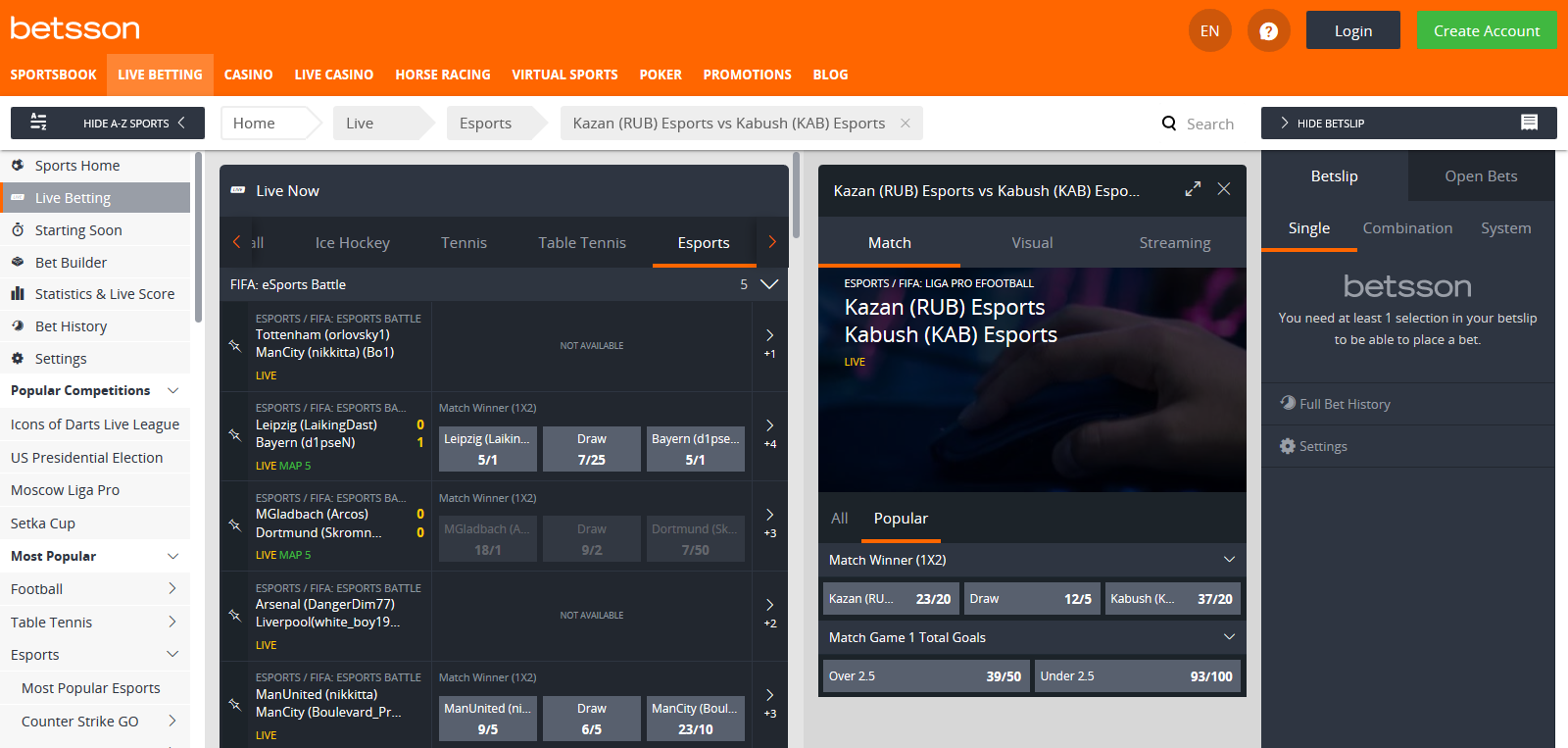This screenshot has width=1568, height=748.
Task: Open more markets for Arsenal match
Action: (x=770, y=614)
